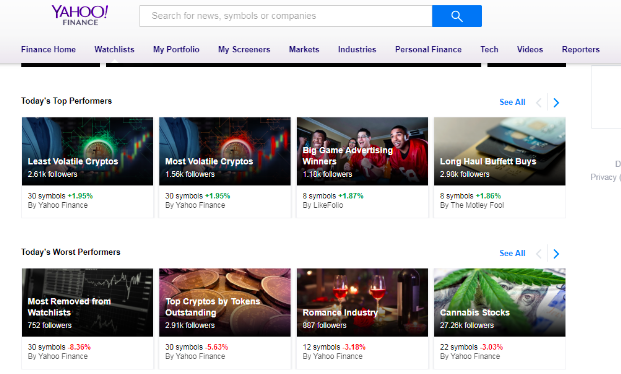Click See All for Top Performers
Screen dimensions: 621x374
512,102
